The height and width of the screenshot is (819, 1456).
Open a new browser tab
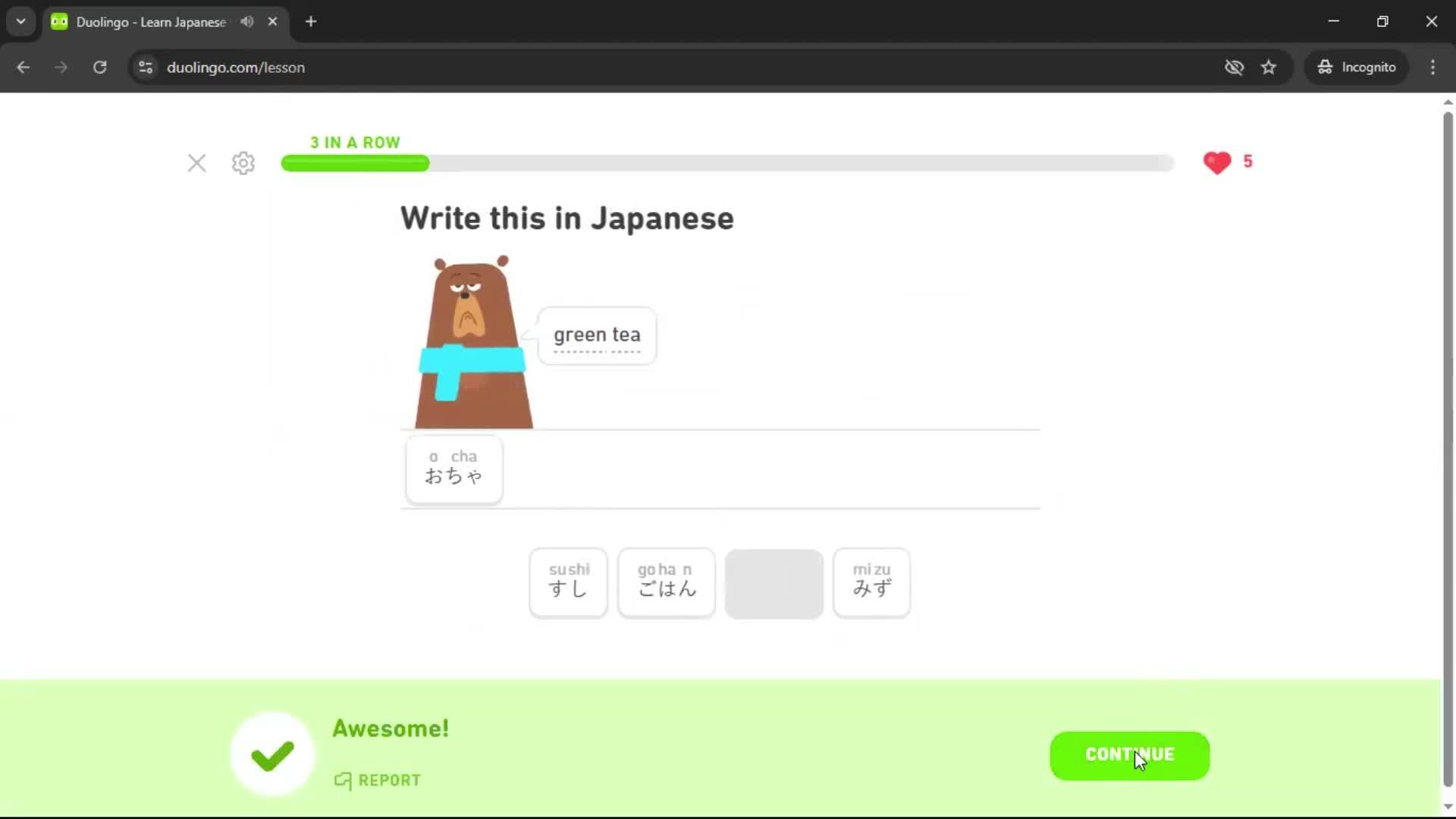coord(310,21)
